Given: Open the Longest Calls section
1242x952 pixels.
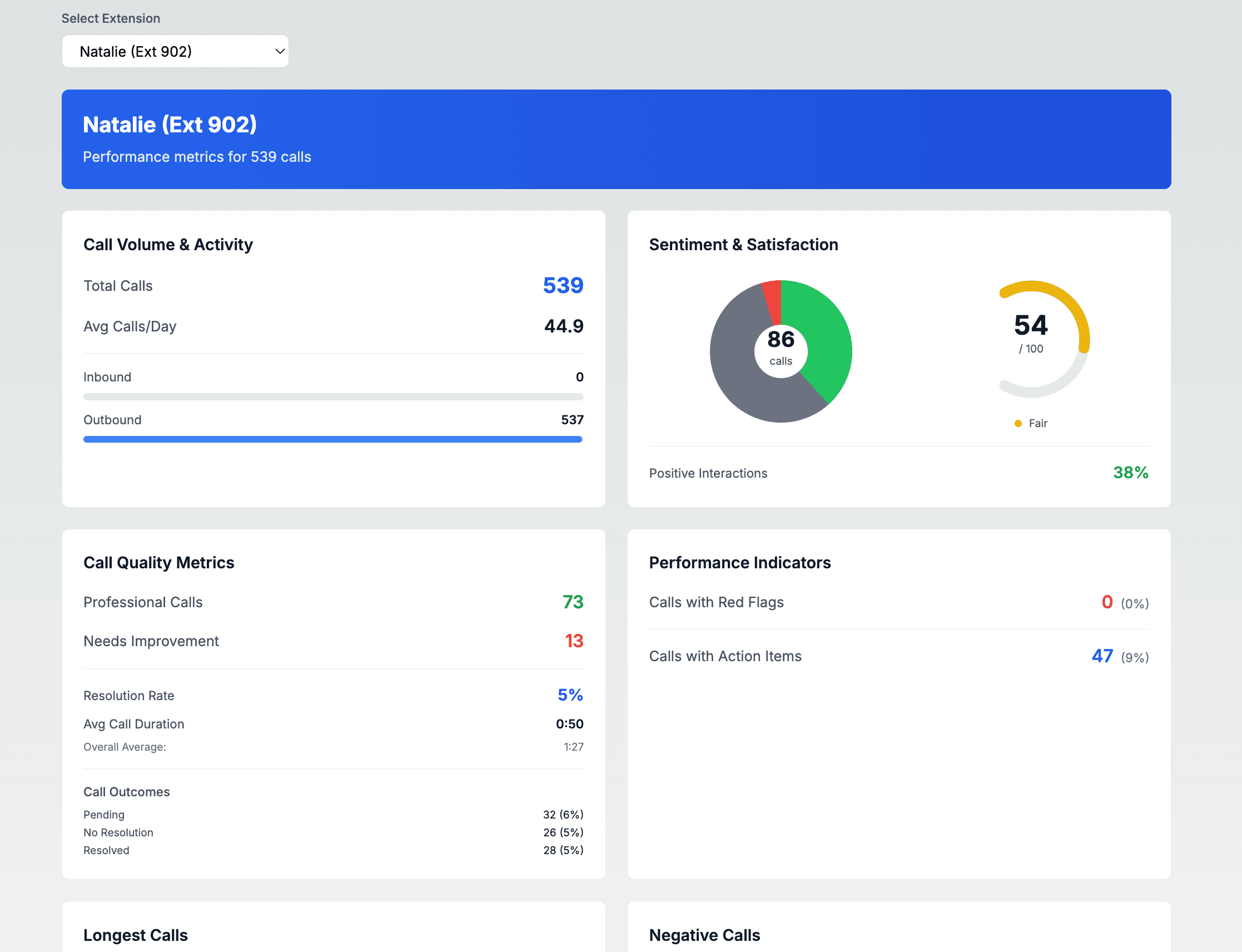Looking at the screenshot, I should coord(136,935).
